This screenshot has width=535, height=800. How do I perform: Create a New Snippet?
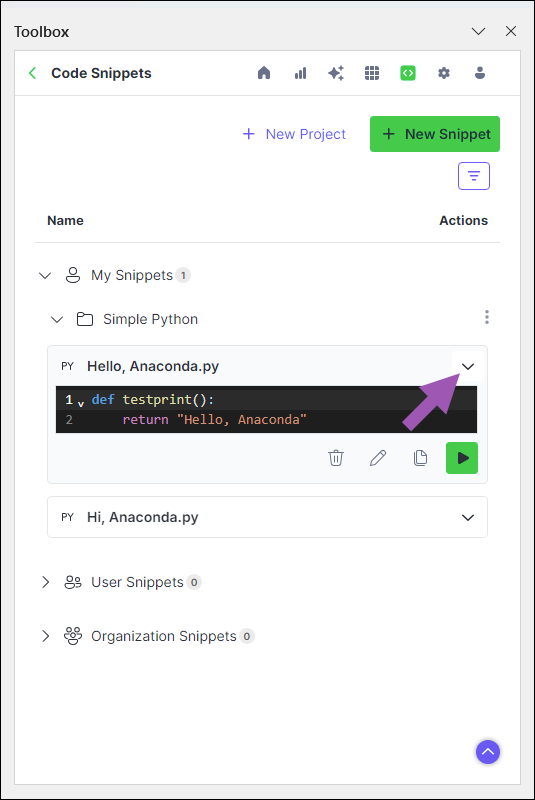click(x=435, y=134)
